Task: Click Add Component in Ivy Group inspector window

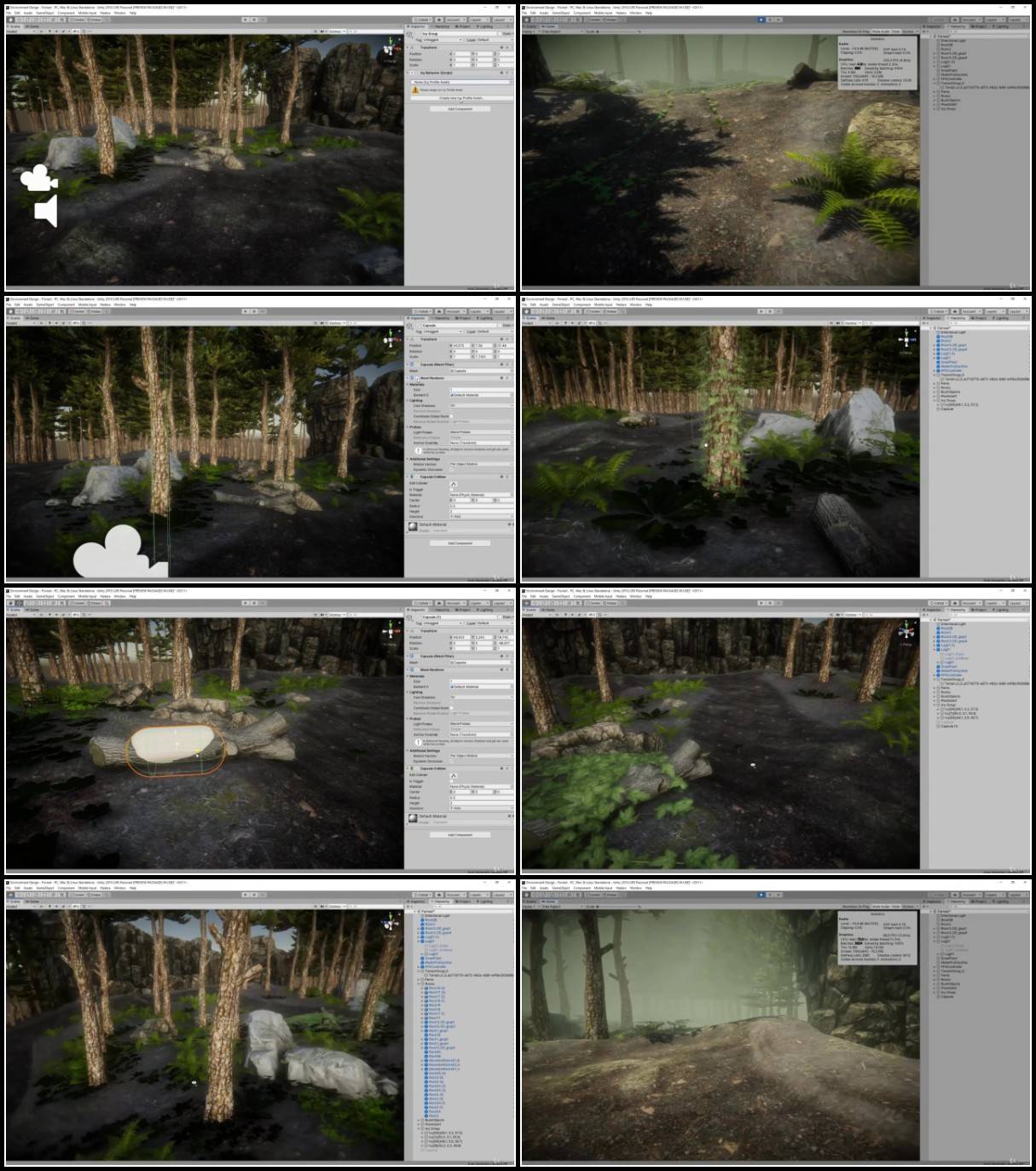Action: (460, 109)
